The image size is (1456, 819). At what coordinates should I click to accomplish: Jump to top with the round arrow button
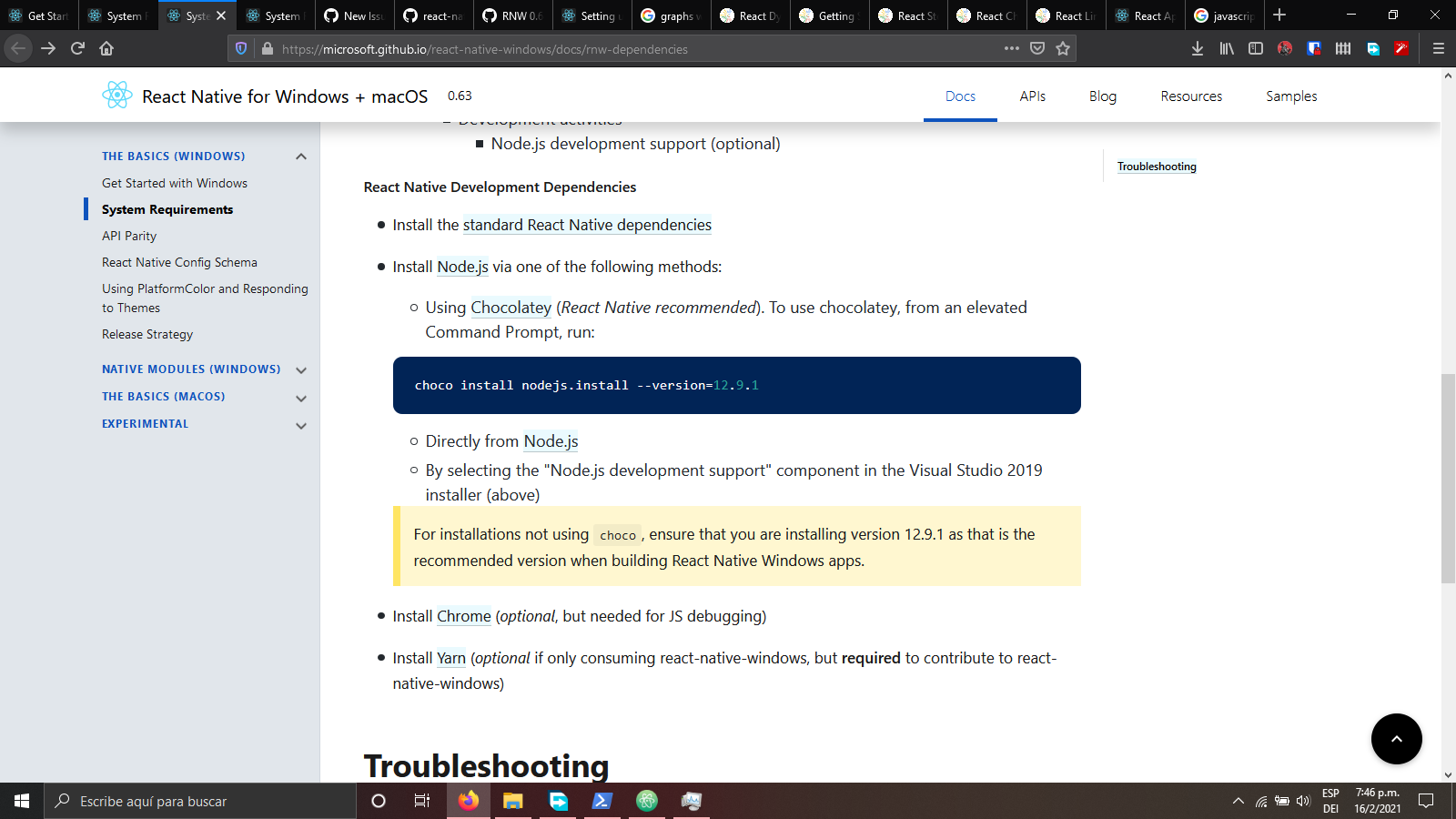coord(1397,739)
